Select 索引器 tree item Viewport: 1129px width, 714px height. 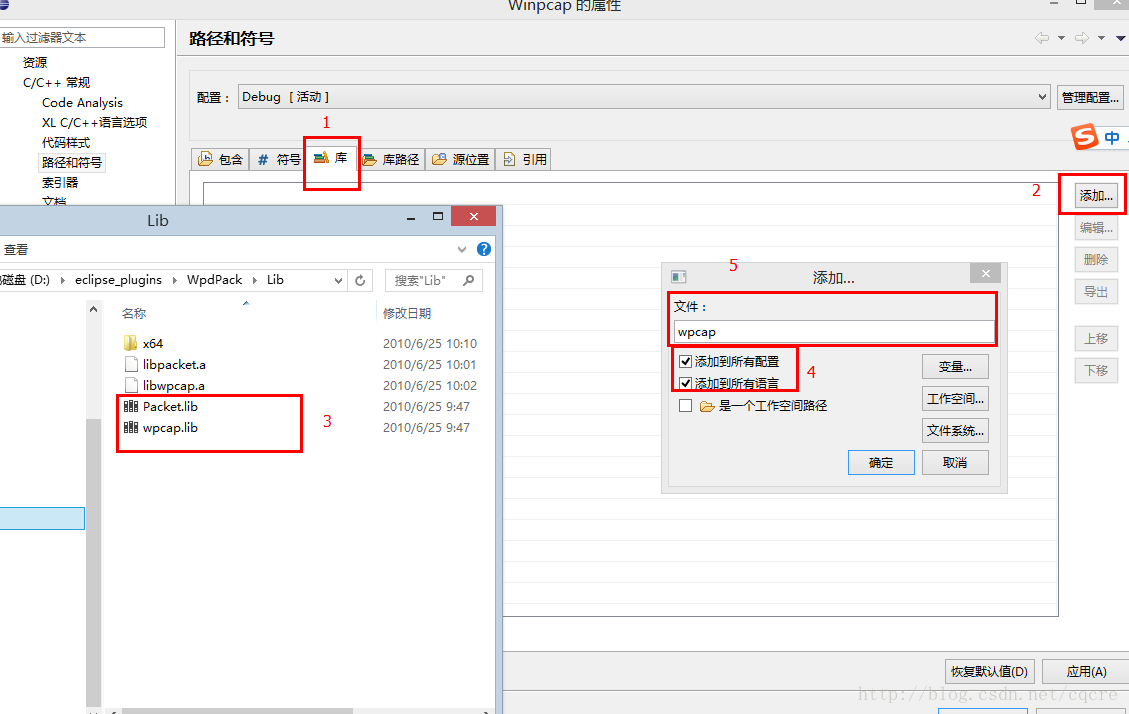click(x=60, y=183)
